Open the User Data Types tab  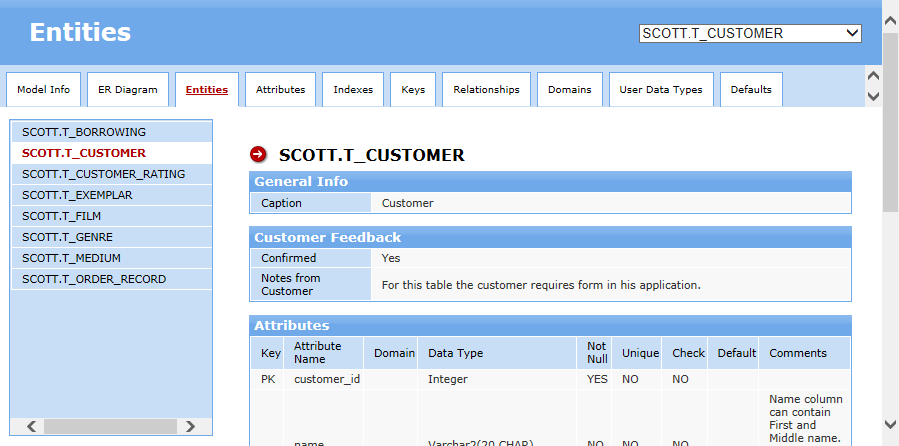660,90
